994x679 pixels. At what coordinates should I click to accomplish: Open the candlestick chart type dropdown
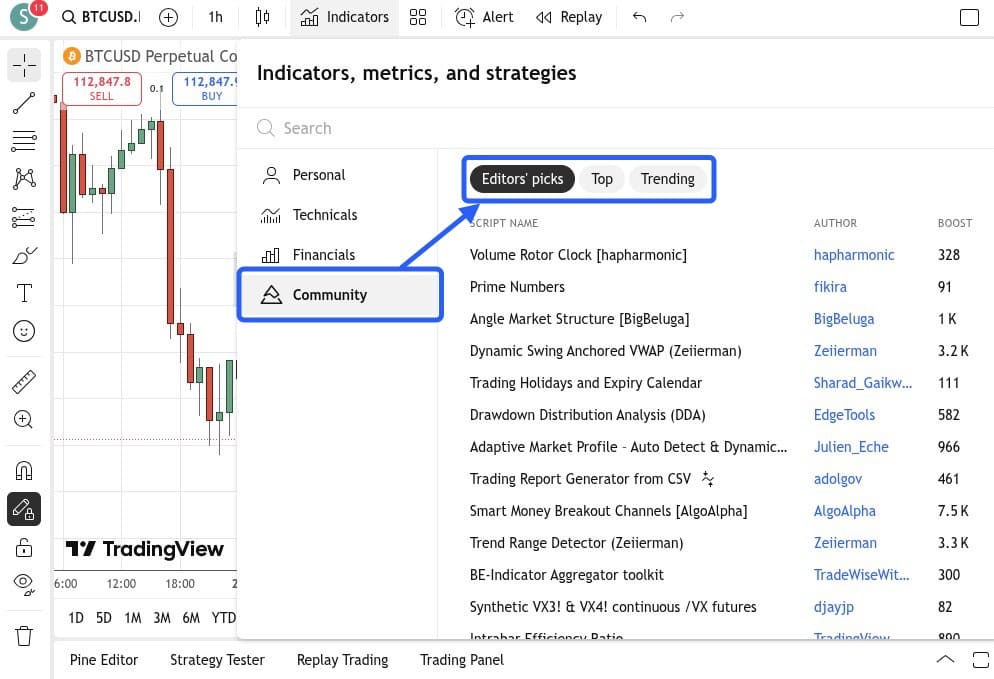click(x=262, y=17)
